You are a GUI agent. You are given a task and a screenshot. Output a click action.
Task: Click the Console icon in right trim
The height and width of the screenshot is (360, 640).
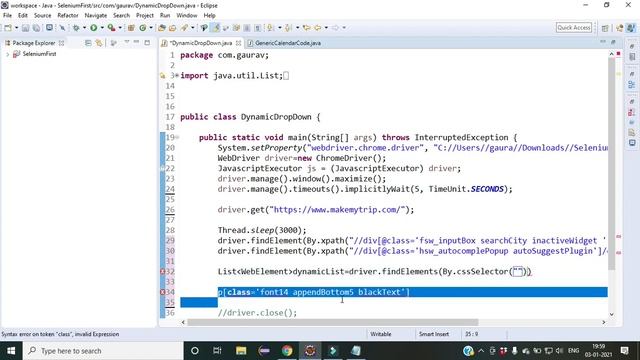(632, 143)
